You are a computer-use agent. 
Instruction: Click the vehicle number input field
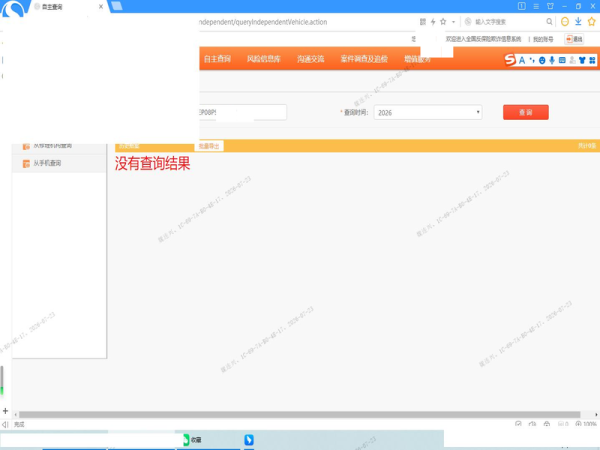(x=243, y=112)
